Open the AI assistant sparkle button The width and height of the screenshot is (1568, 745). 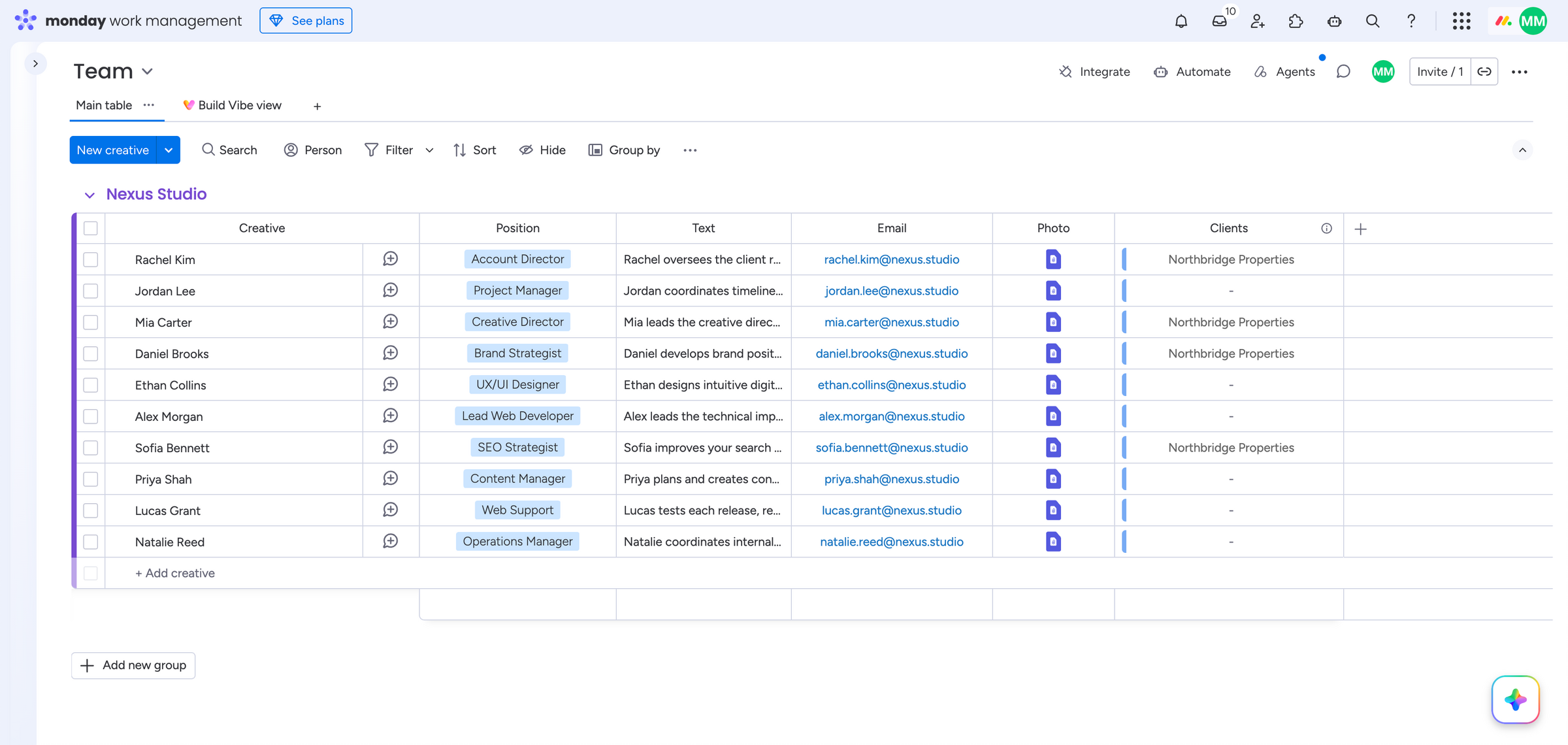click(1515, 699)
